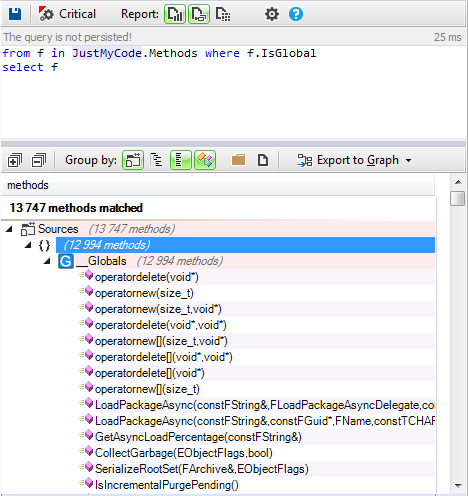Toggle the Critical rule flag
This screenshot has height=496, width=468.
click(x=67, y=14)
